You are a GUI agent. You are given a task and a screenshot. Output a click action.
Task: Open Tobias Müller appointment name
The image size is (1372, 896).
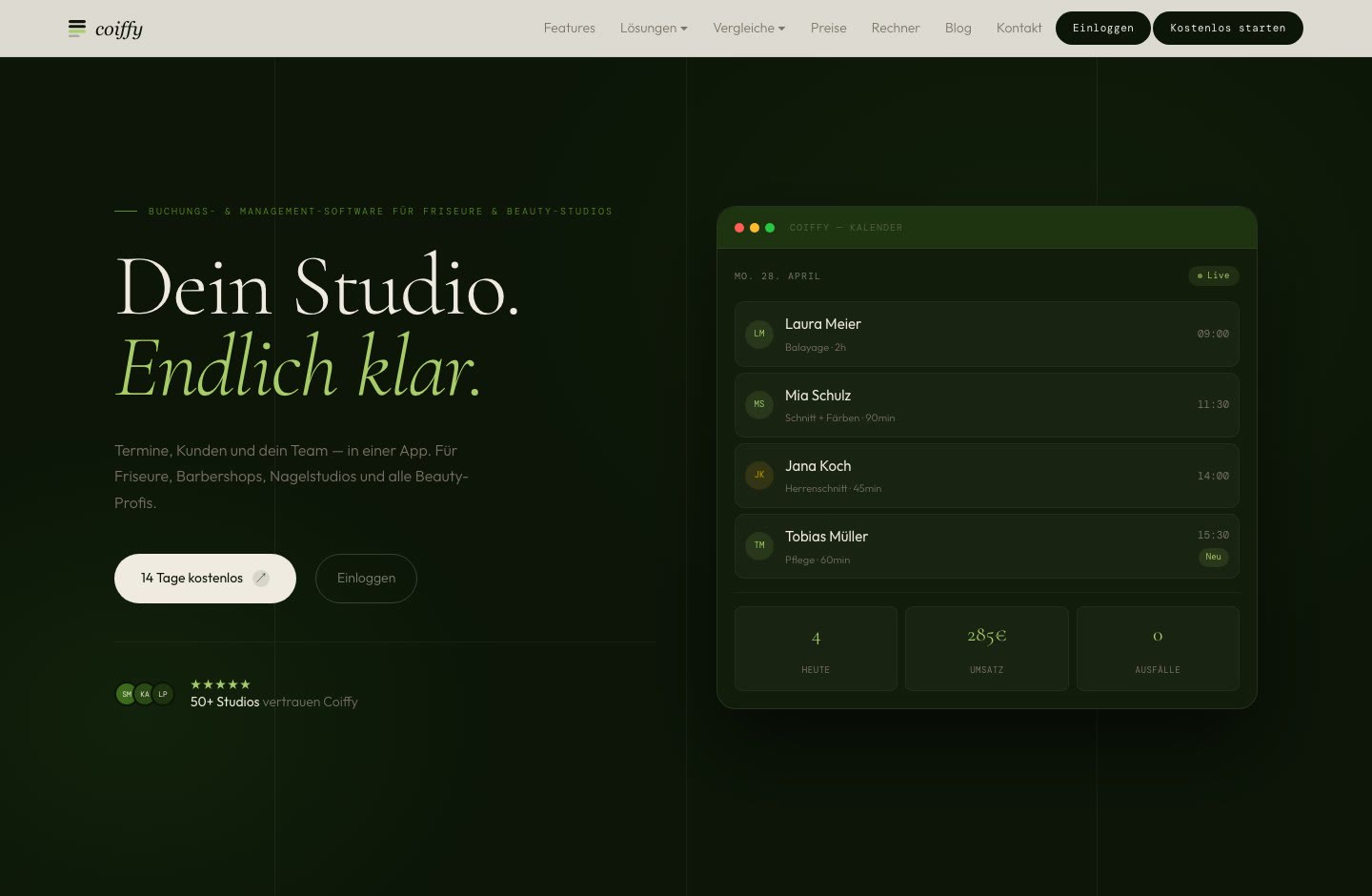[826, 537]
